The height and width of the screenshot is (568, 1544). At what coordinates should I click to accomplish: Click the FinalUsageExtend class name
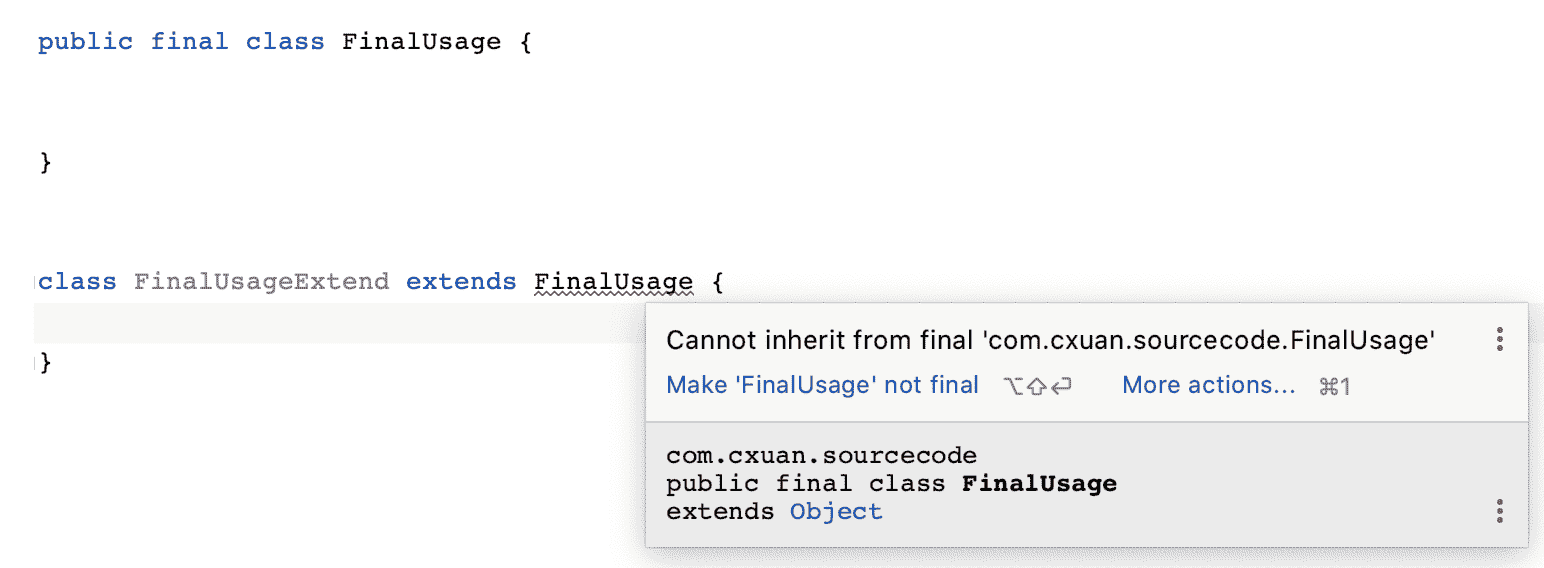tap(261, 282)
